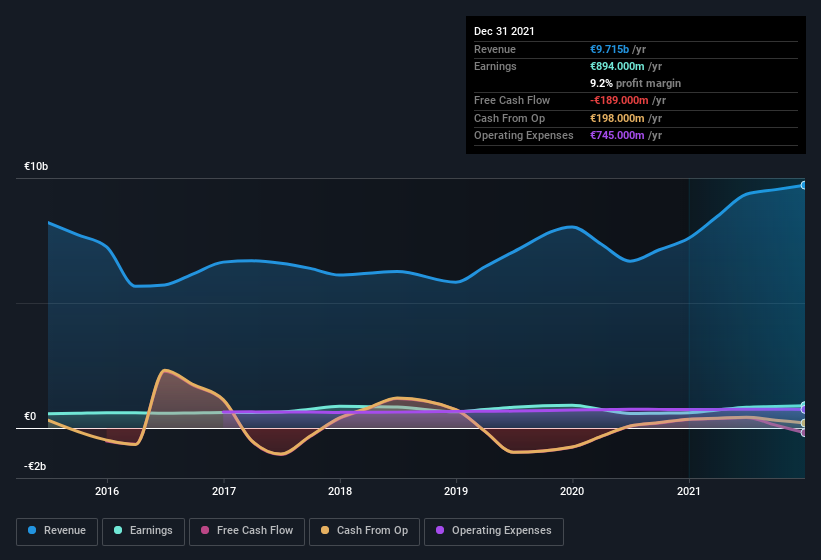Click the Operating Expenses label in tooltip
Viewport: 821px width, 560px height.
pyautogui.click(x=524, y=135)
